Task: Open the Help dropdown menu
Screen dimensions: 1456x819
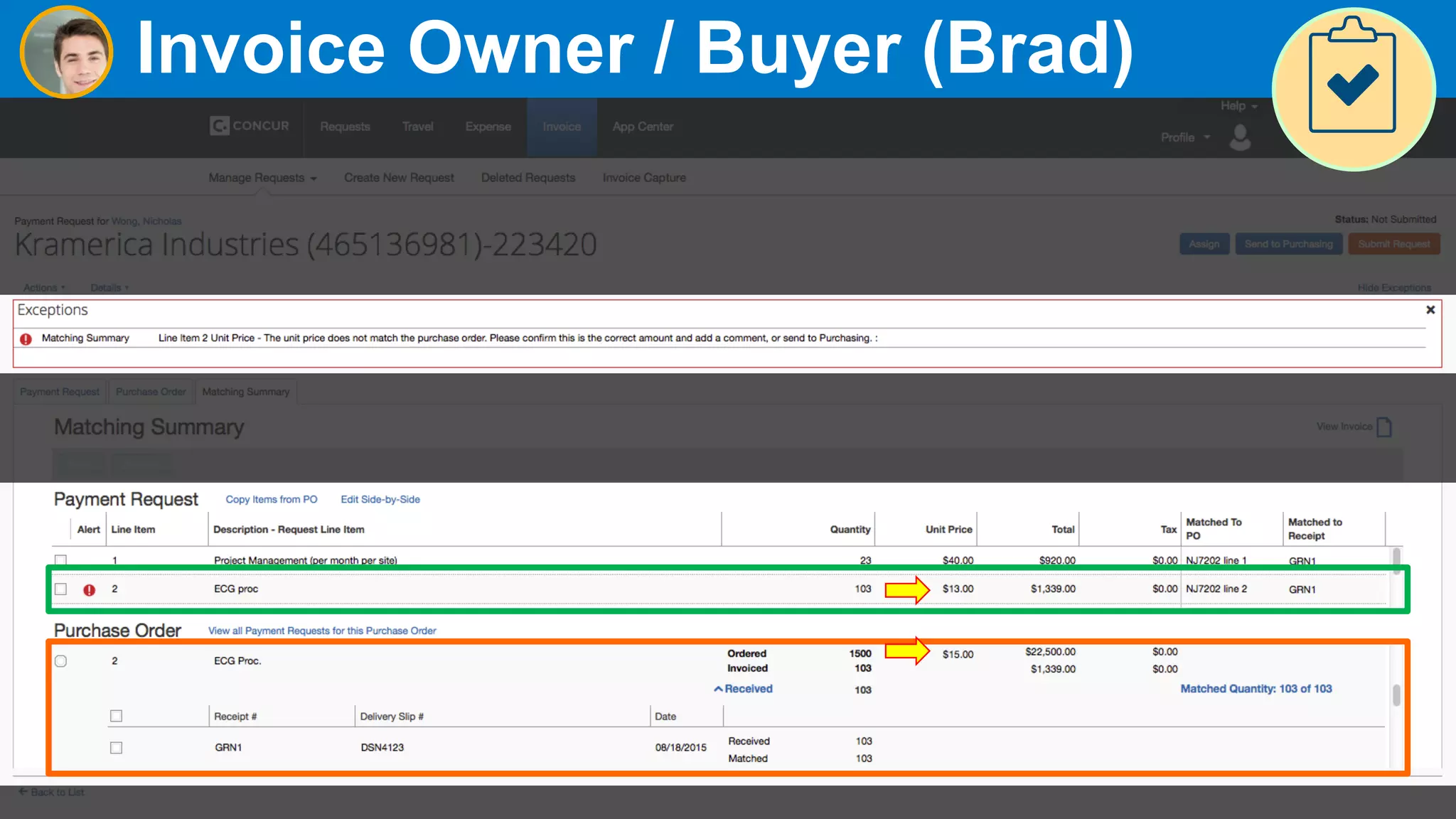Action: click(x=1239, y=106)
